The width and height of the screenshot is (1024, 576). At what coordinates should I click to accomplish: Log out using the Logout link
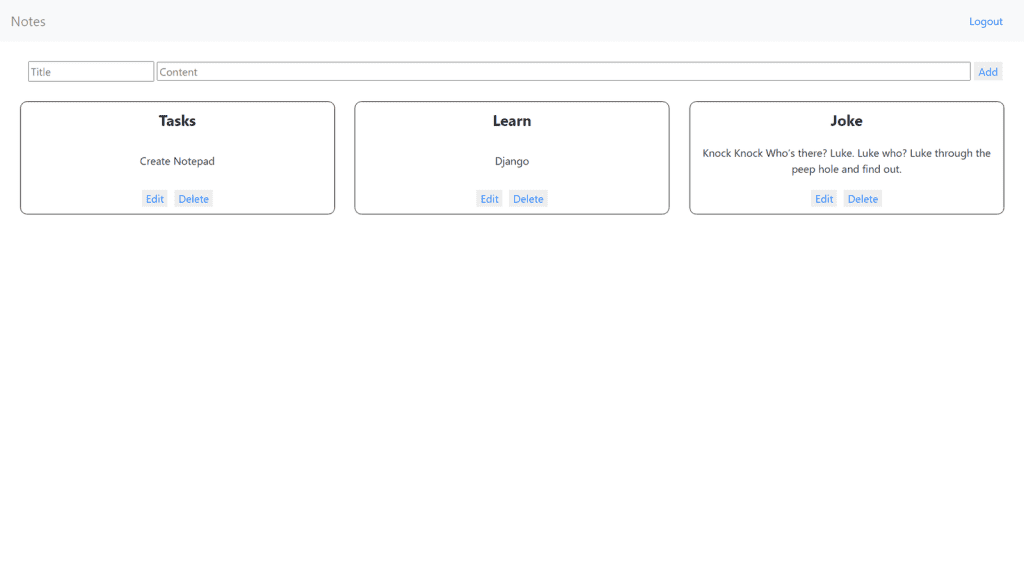(985, 21)
